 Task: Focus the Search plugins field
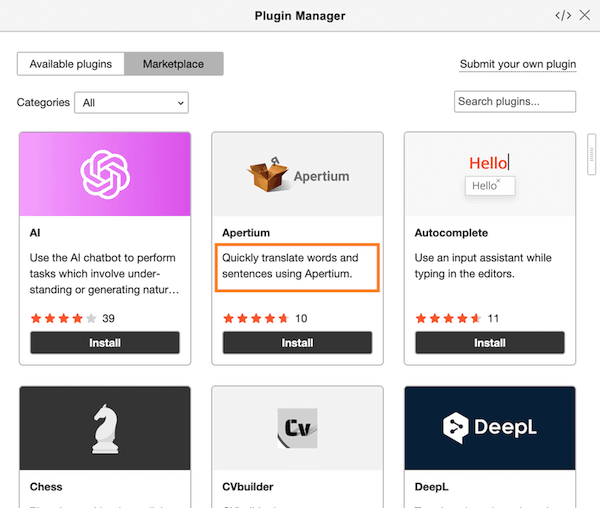[515, 101]
